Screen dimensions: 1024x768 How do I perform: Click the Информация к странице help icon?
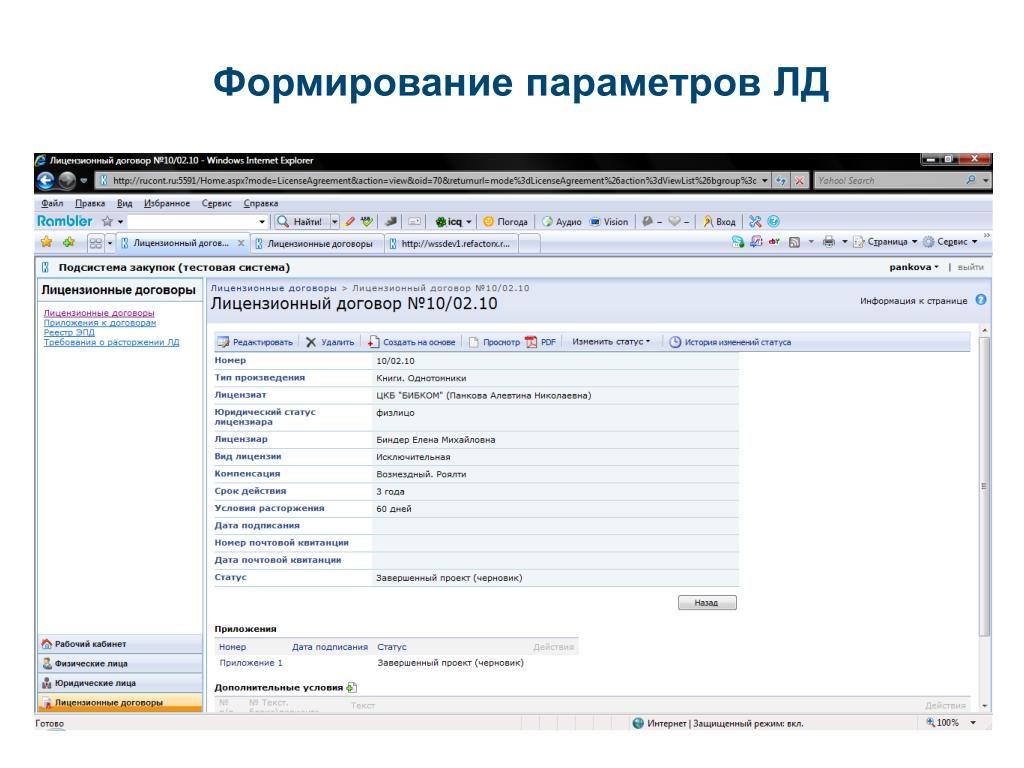[981, 300]
